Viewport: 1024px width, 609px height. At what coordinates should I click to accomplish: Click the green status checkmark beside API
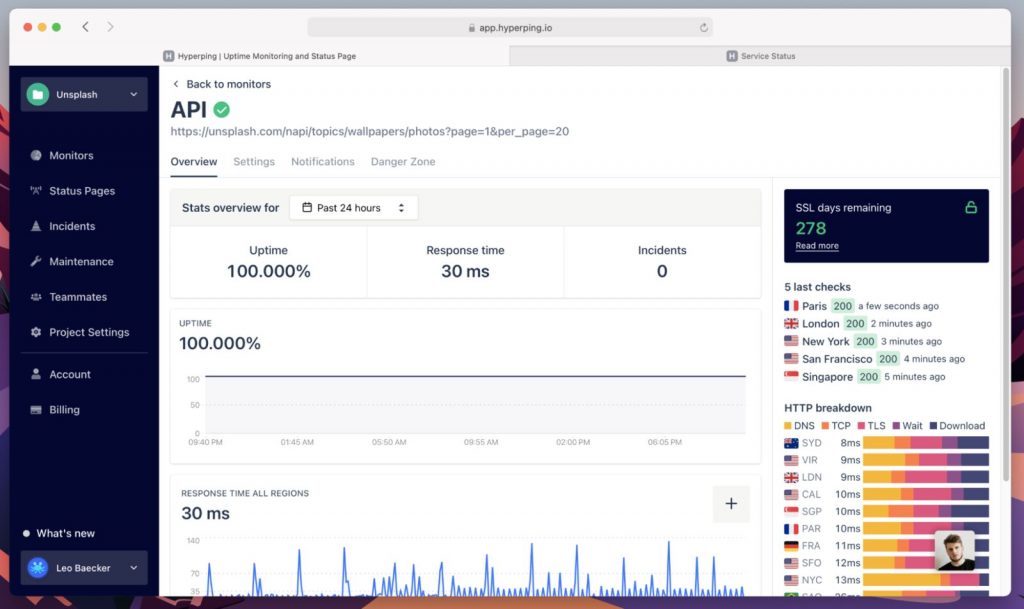222,110
